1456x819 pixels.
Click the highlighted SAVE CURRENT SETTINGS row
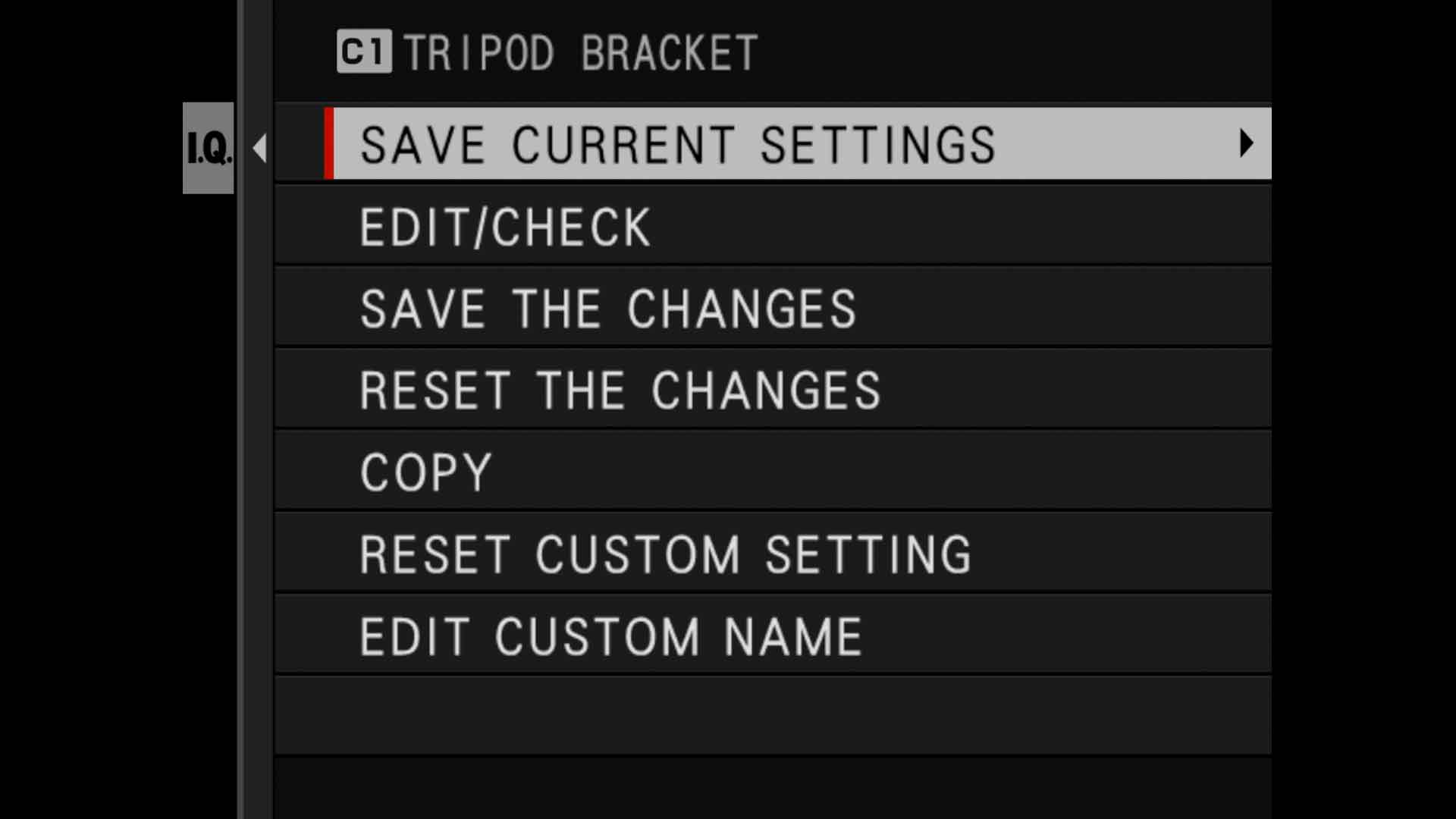pyautogui.click(x=679, y=144)
